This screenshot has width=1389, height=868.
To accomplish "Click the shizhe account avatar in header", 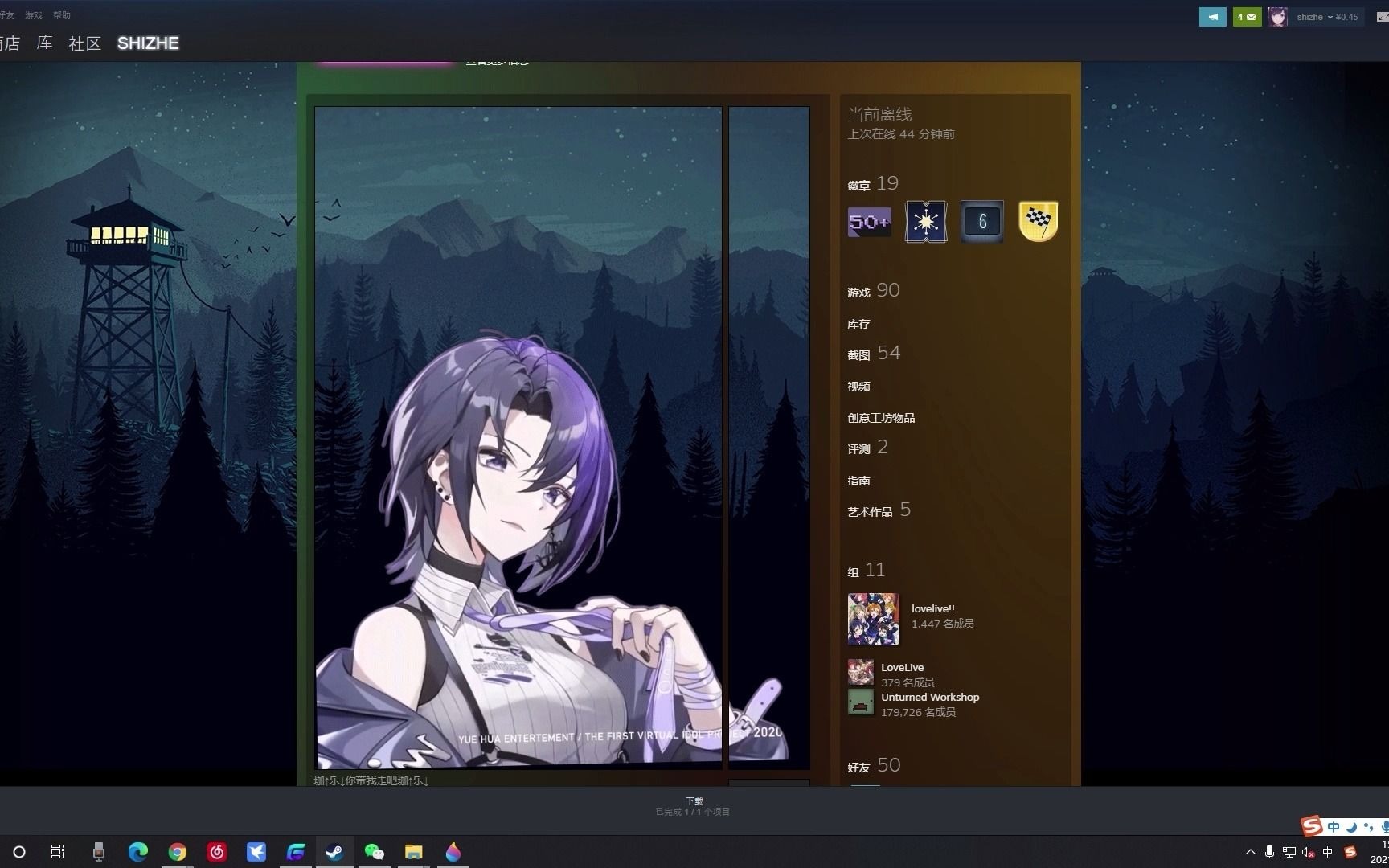I will click(x=1277, y=17).
